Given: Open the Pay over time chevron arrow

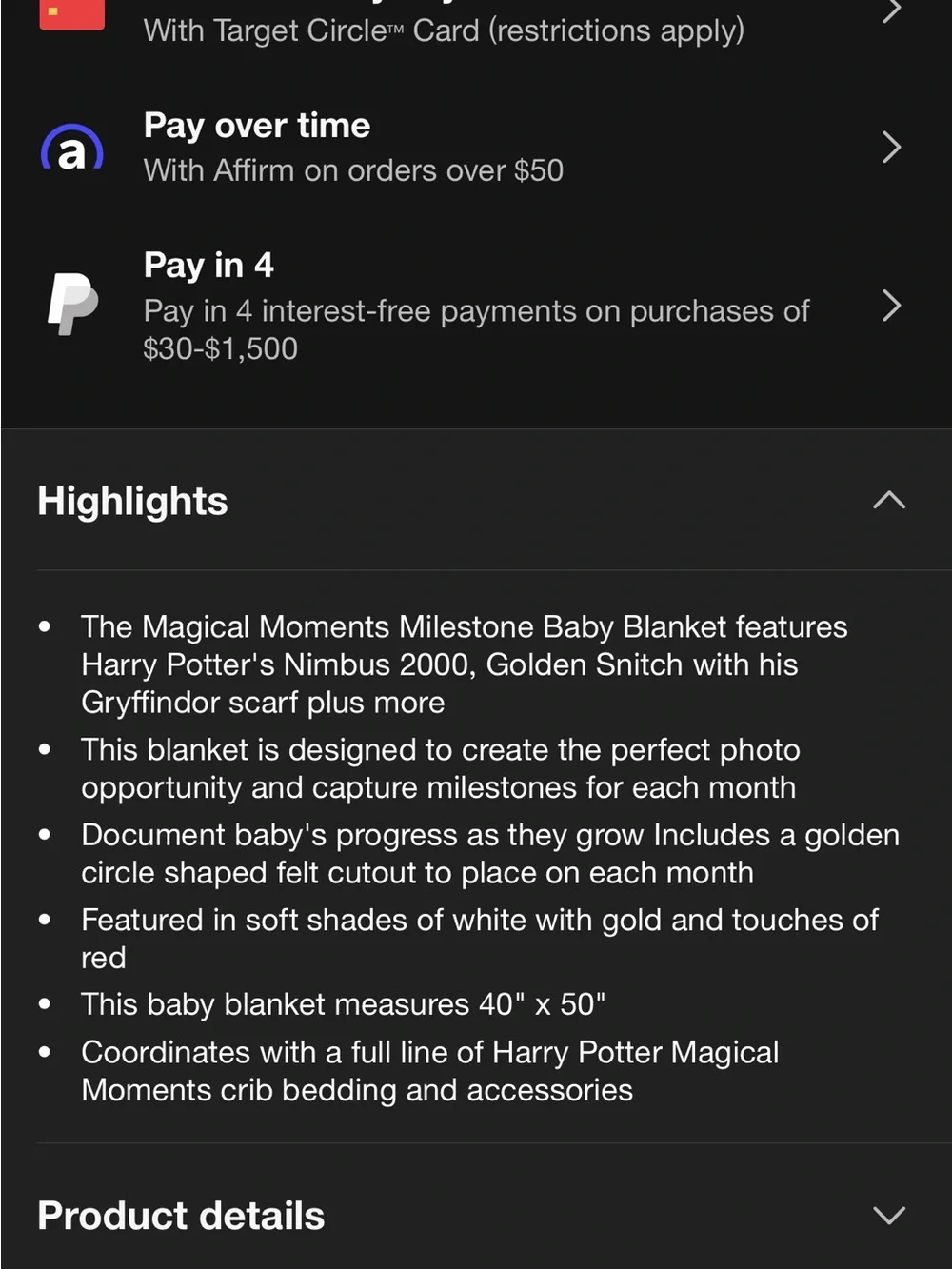Looking at the screenshot, I should coord(891,148).
